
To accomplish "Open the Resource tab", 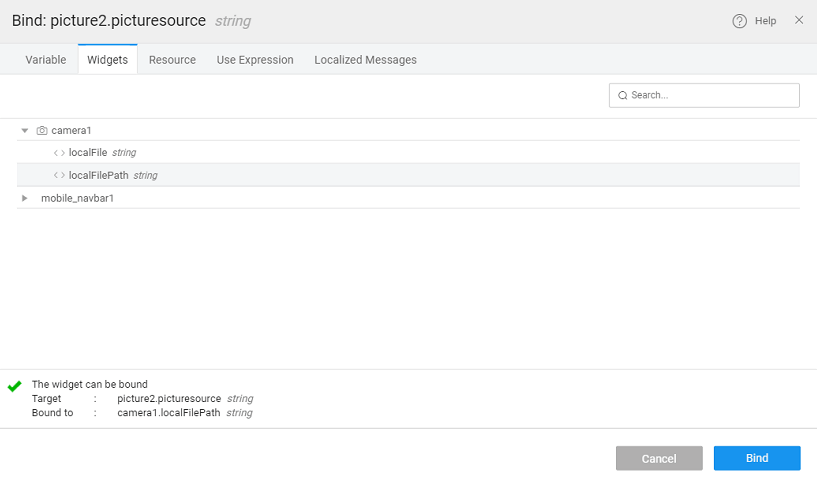I will point(172,60).
